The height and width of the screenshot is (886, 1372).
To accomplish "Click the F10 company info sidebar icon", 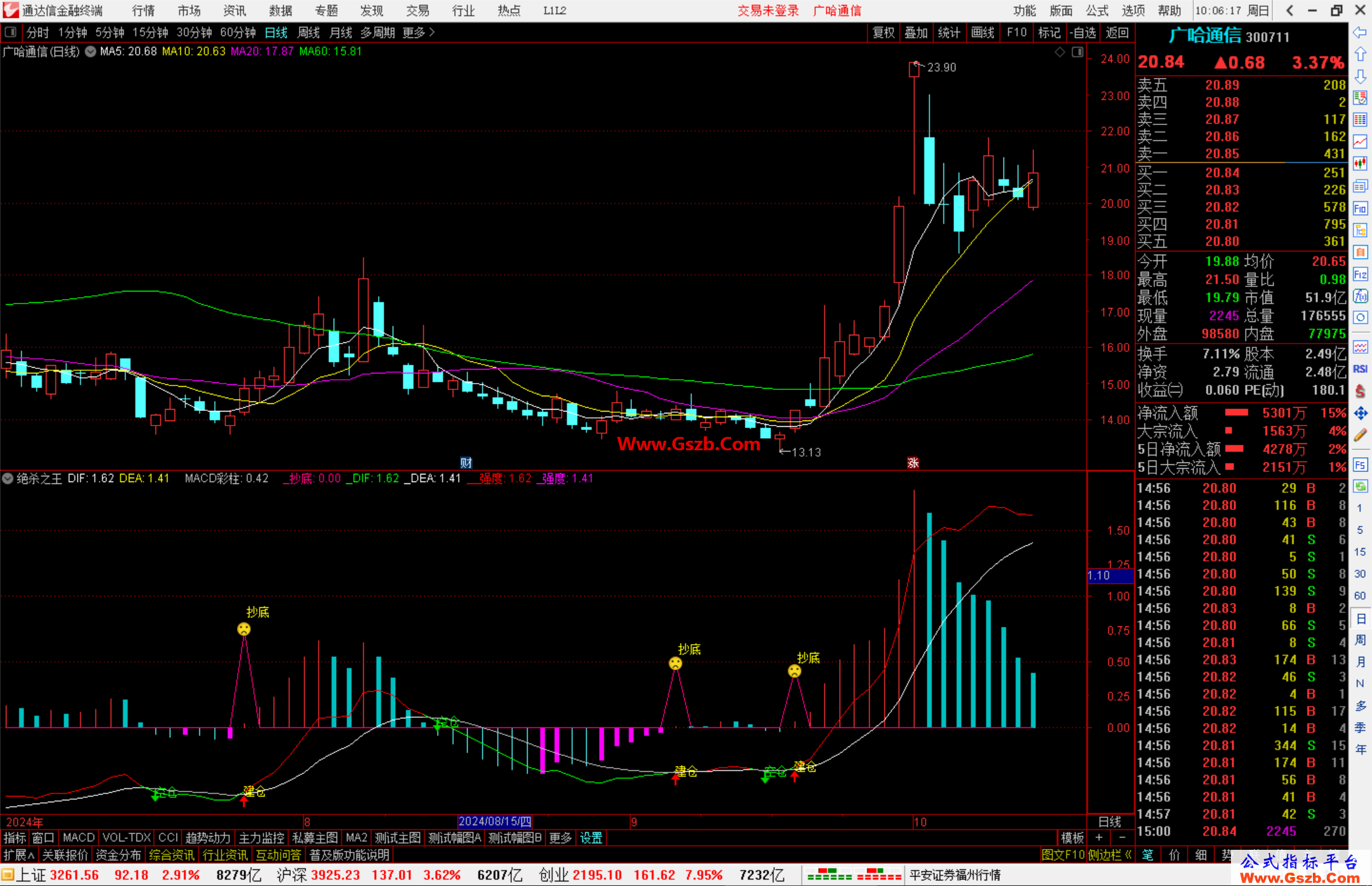I will 1360,208.
